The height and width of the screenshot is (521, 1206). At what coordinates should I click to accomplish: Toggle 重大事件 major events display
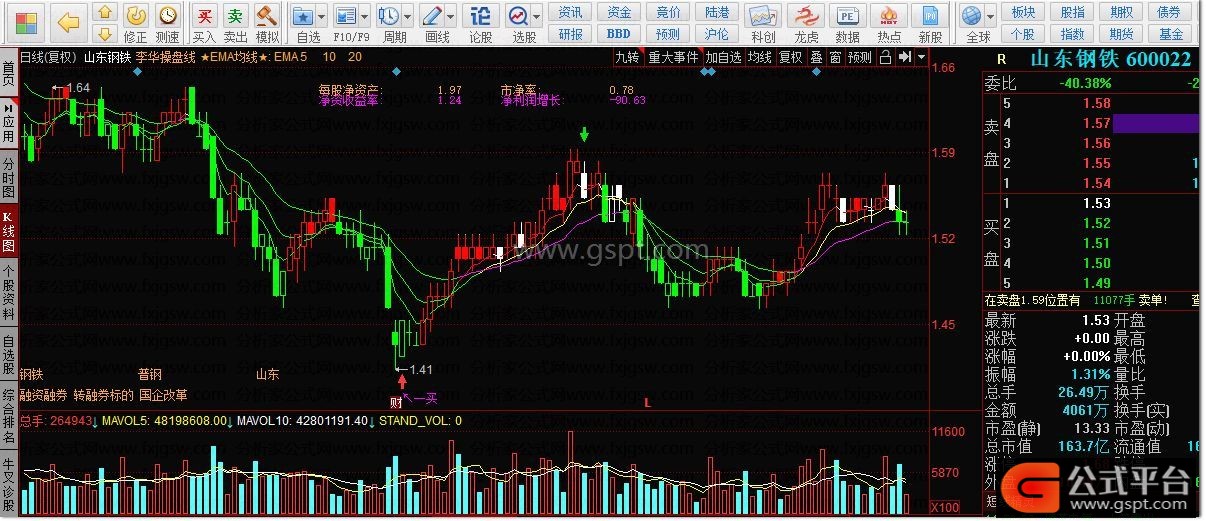(673, 57)
